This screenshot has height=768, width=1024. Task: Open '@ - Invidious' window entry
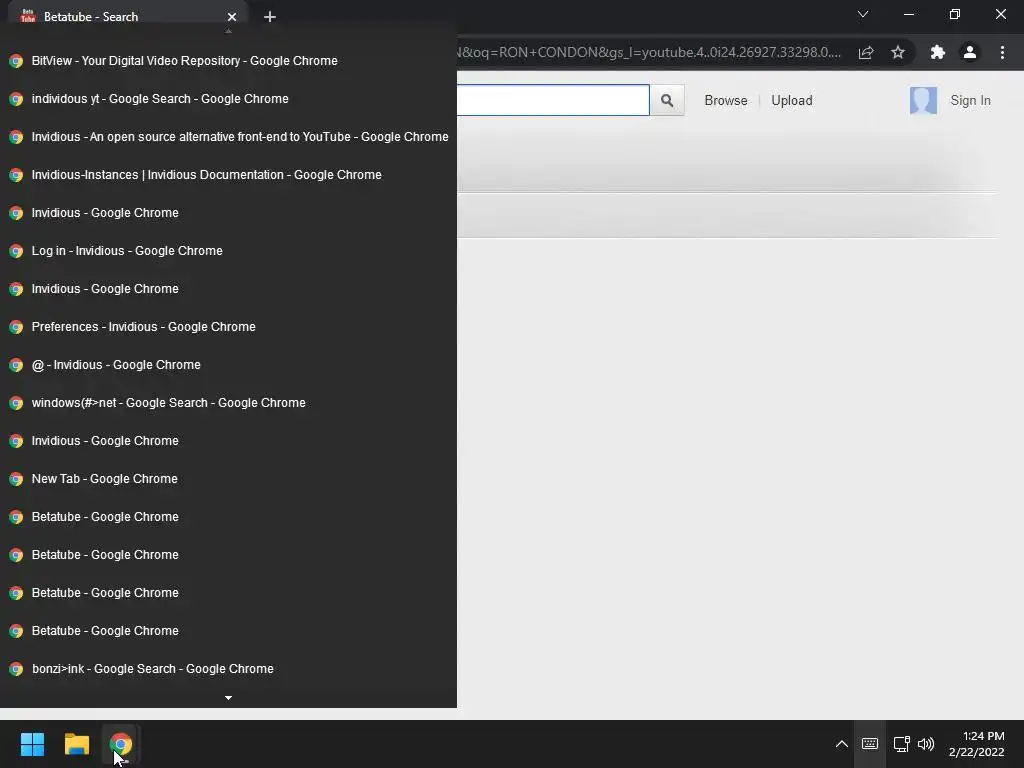click(x=228, y=364)
